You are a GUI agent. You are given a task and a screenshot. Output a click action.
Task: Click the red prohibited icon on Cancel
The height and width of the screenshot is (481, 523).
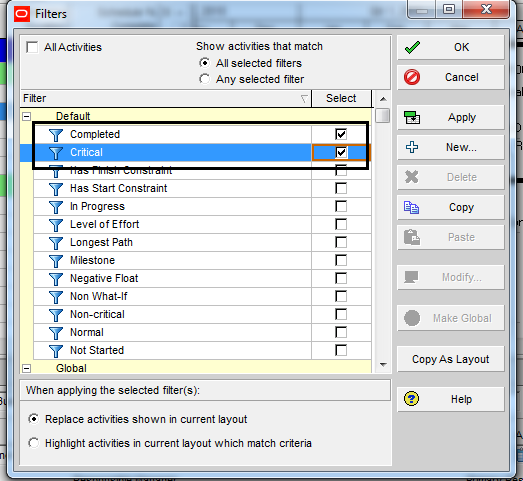pyautogui.click(x=412, y=77)
